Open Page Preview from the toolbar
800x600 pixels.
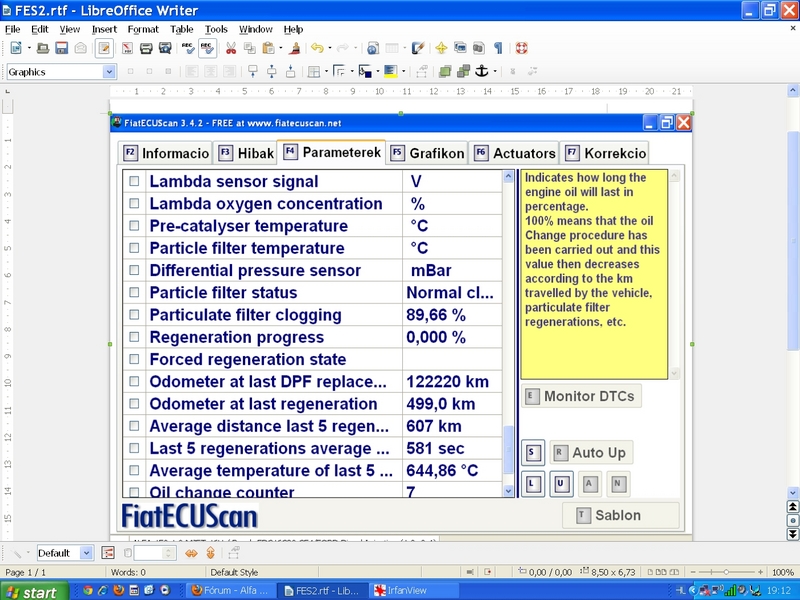click(165, 48)
